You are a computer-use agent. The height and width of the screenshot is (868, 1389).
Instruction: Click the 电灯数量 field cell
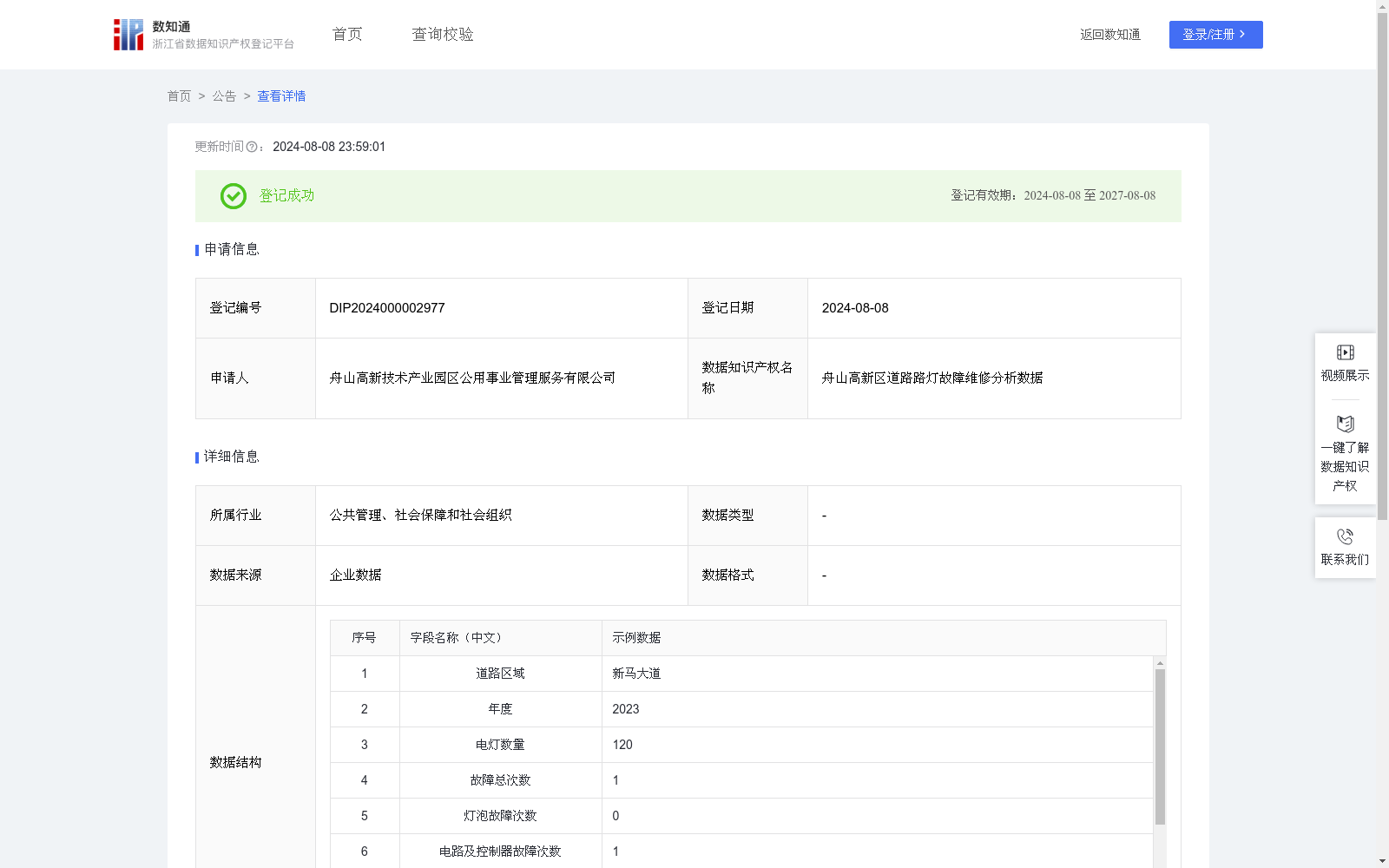(501, 745)
